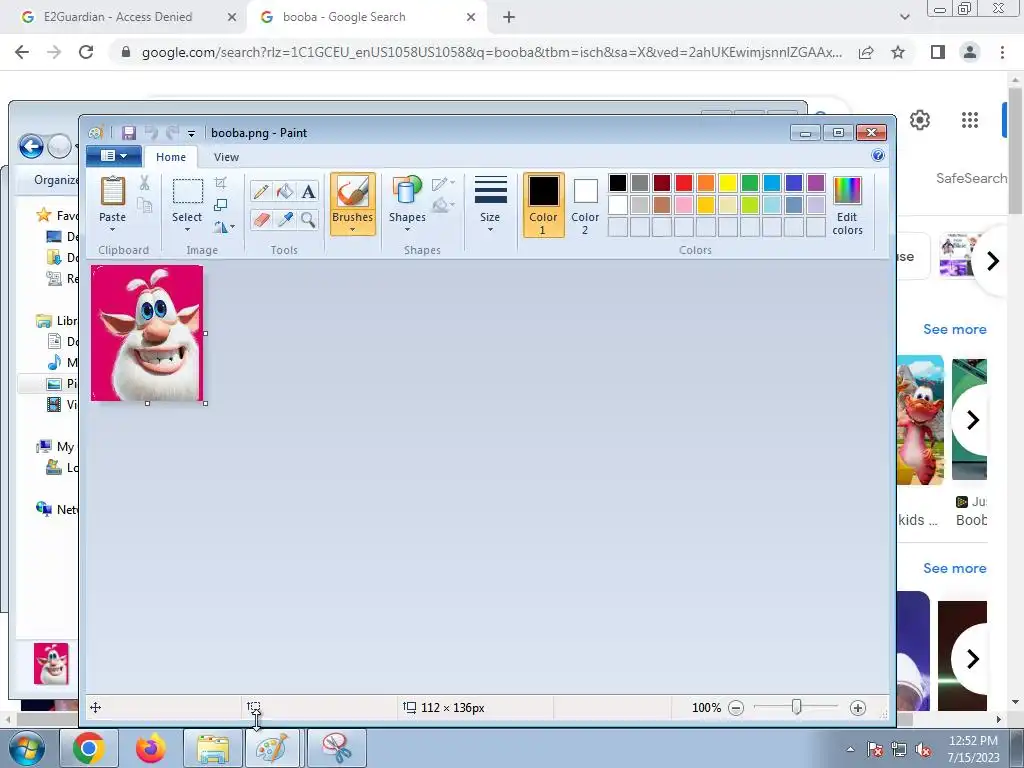Open Google settings gear icon
Image resolution: width=1024 pixels, height=768 pixels.
(920, 120)
